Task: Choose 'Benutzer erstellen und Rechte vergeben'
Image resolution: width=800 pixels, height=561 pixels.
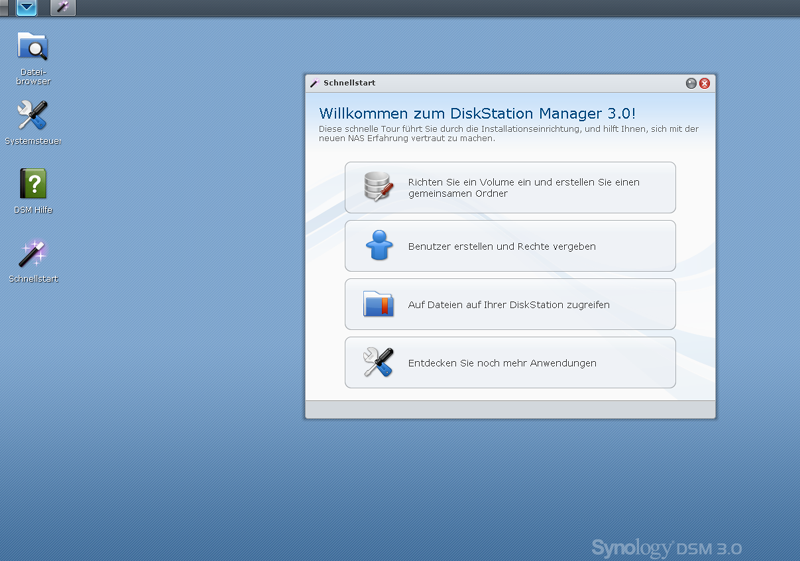Action: click(510, 246)
